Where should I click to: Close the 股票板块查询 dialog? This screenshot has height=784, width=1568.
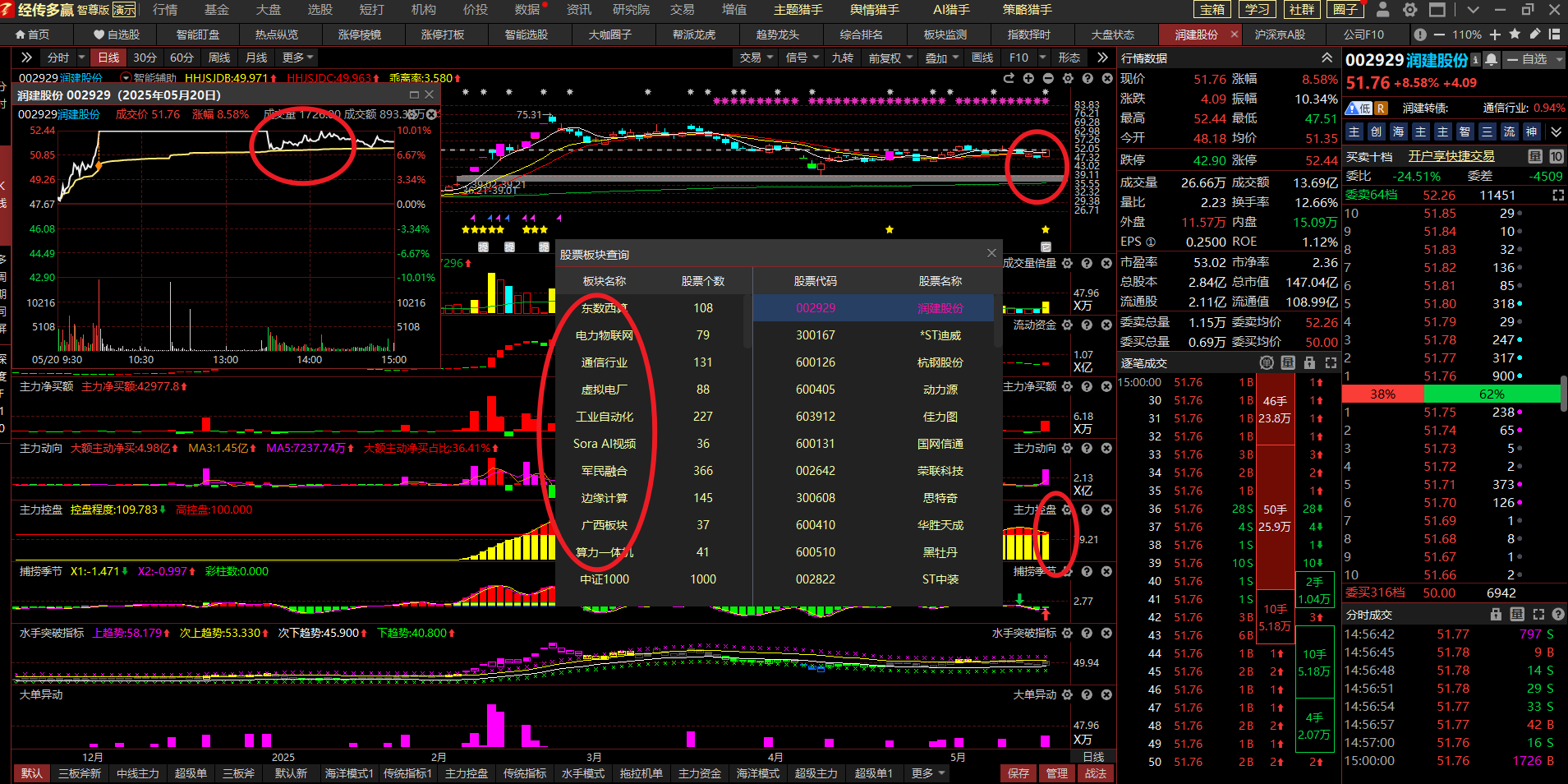(x=991, y=253)
